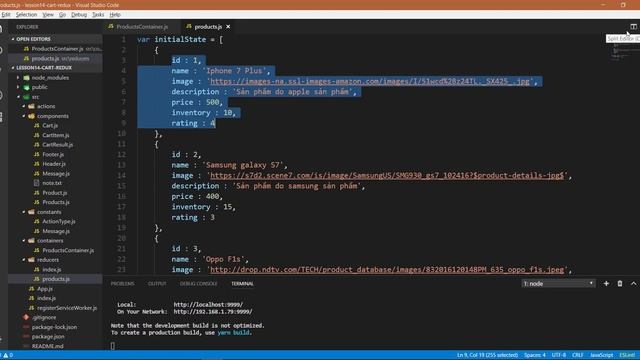Click the Amazon image URL link
This screenshot has height=360, width=640.
click(x=369, y=81)
